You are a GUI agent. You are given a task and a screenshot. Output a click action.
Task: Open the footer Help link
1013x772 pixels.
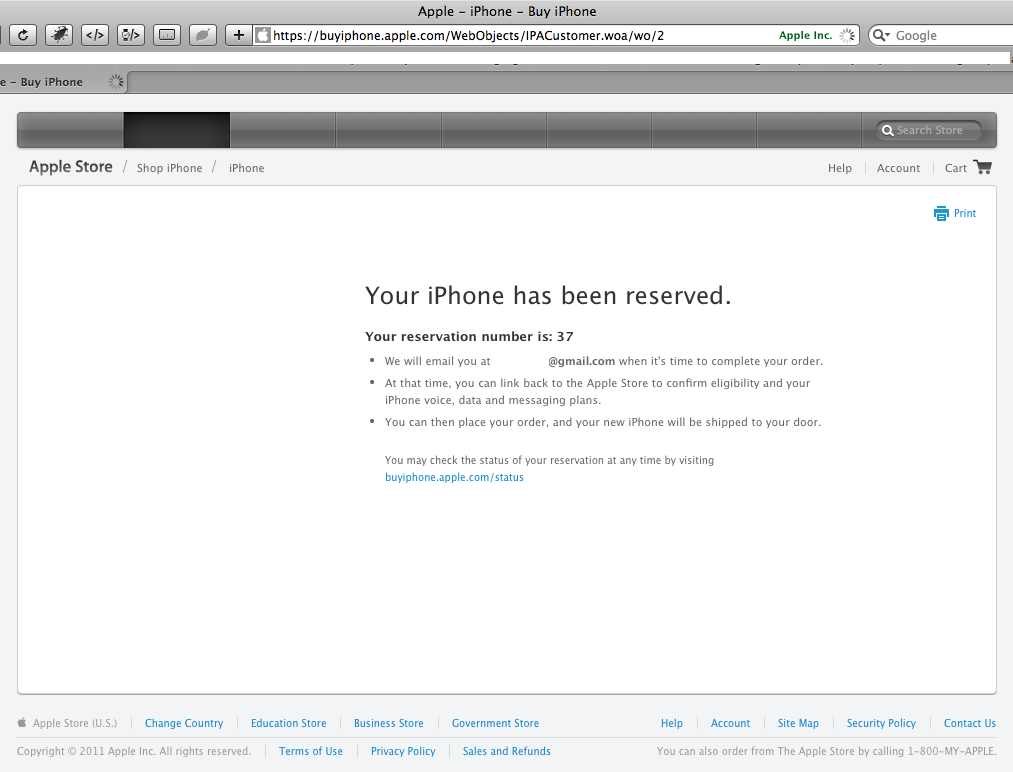[x=671, y=723]
